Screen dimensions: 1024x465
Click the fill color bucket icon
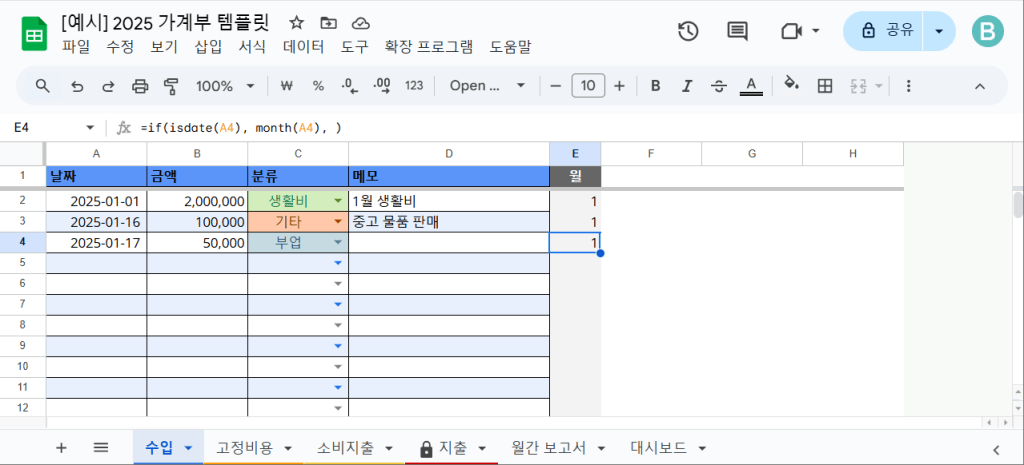[791, 85]
